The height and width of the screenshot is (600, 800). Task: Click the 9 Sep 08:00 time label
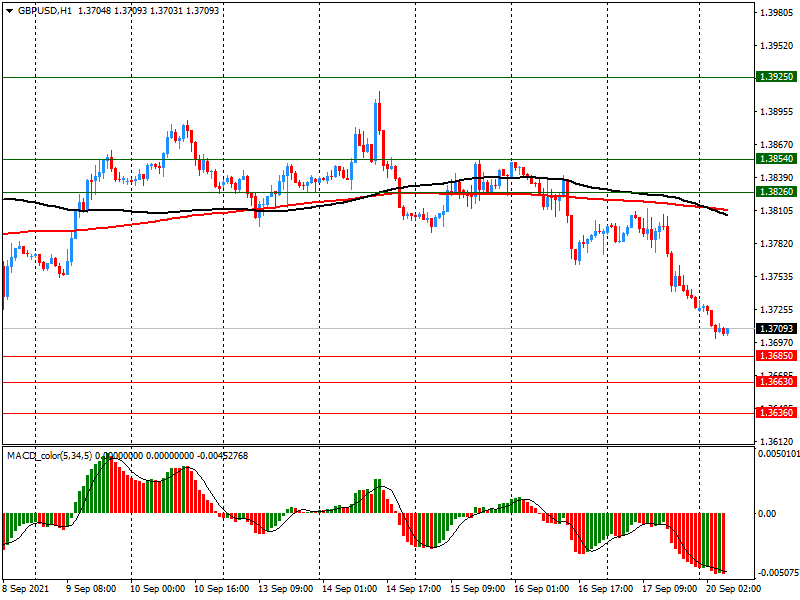[x=91, y=589]
